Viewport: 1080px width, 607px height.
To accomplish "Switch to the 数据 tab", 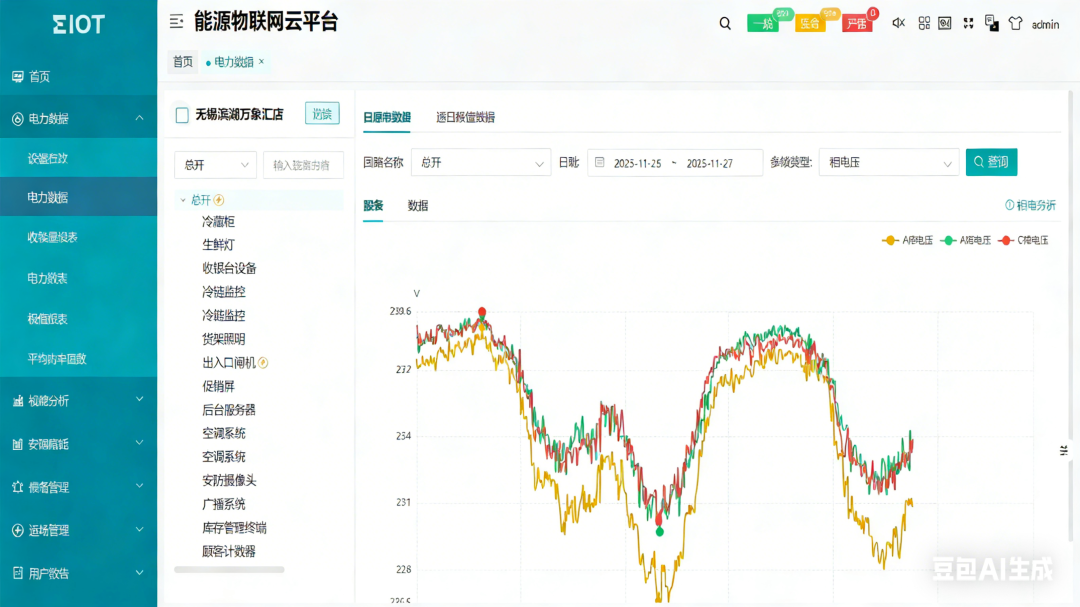I will click(418, 206).
